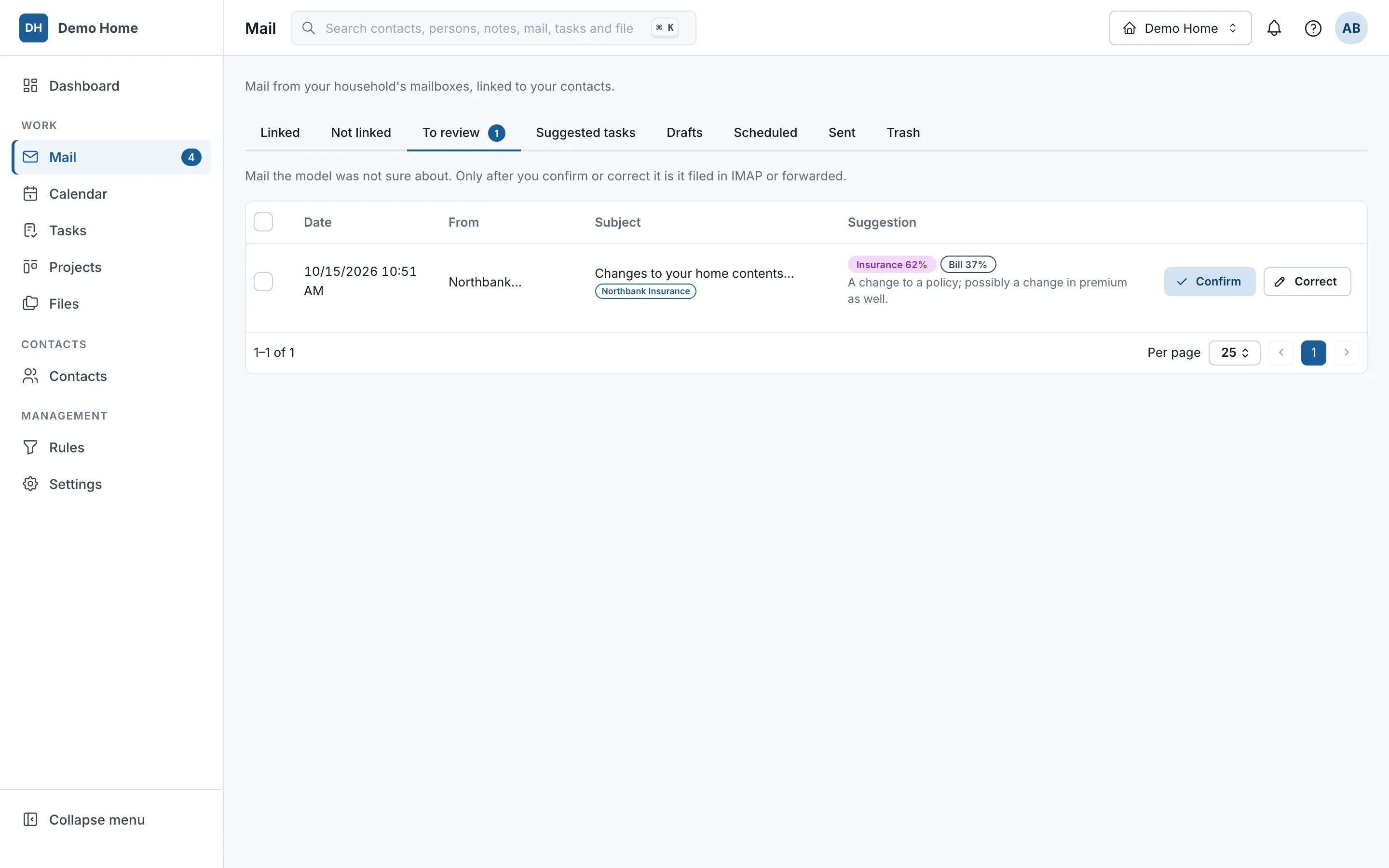Click the Bill 37% suggestion badge

[967, 265]
